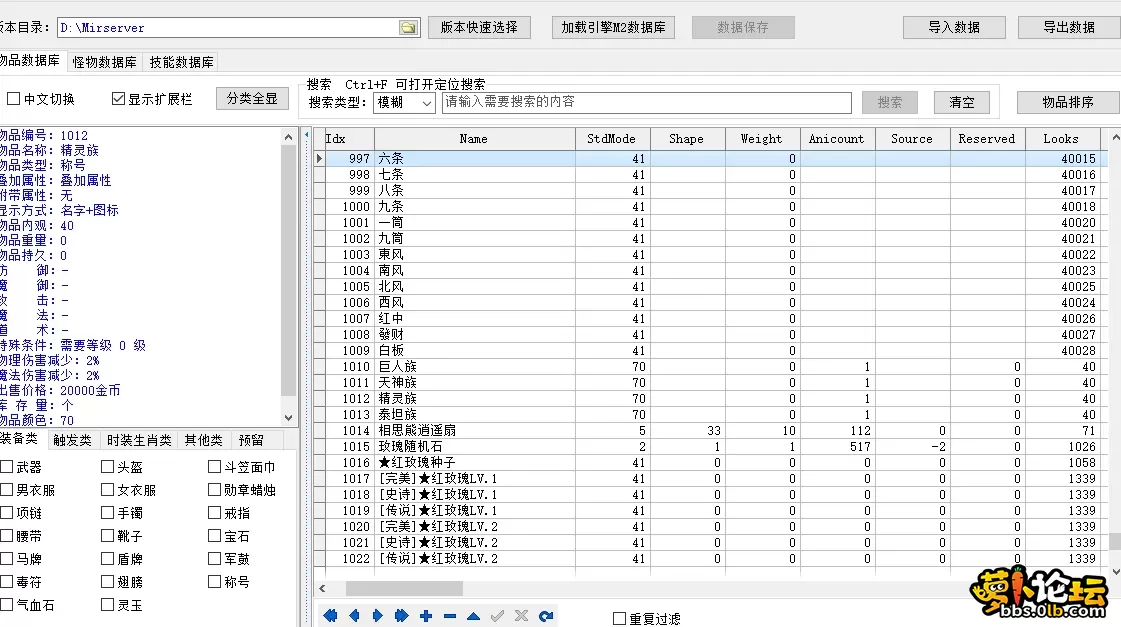Go to previous record using blue left arrow

(x=355, y=616)
